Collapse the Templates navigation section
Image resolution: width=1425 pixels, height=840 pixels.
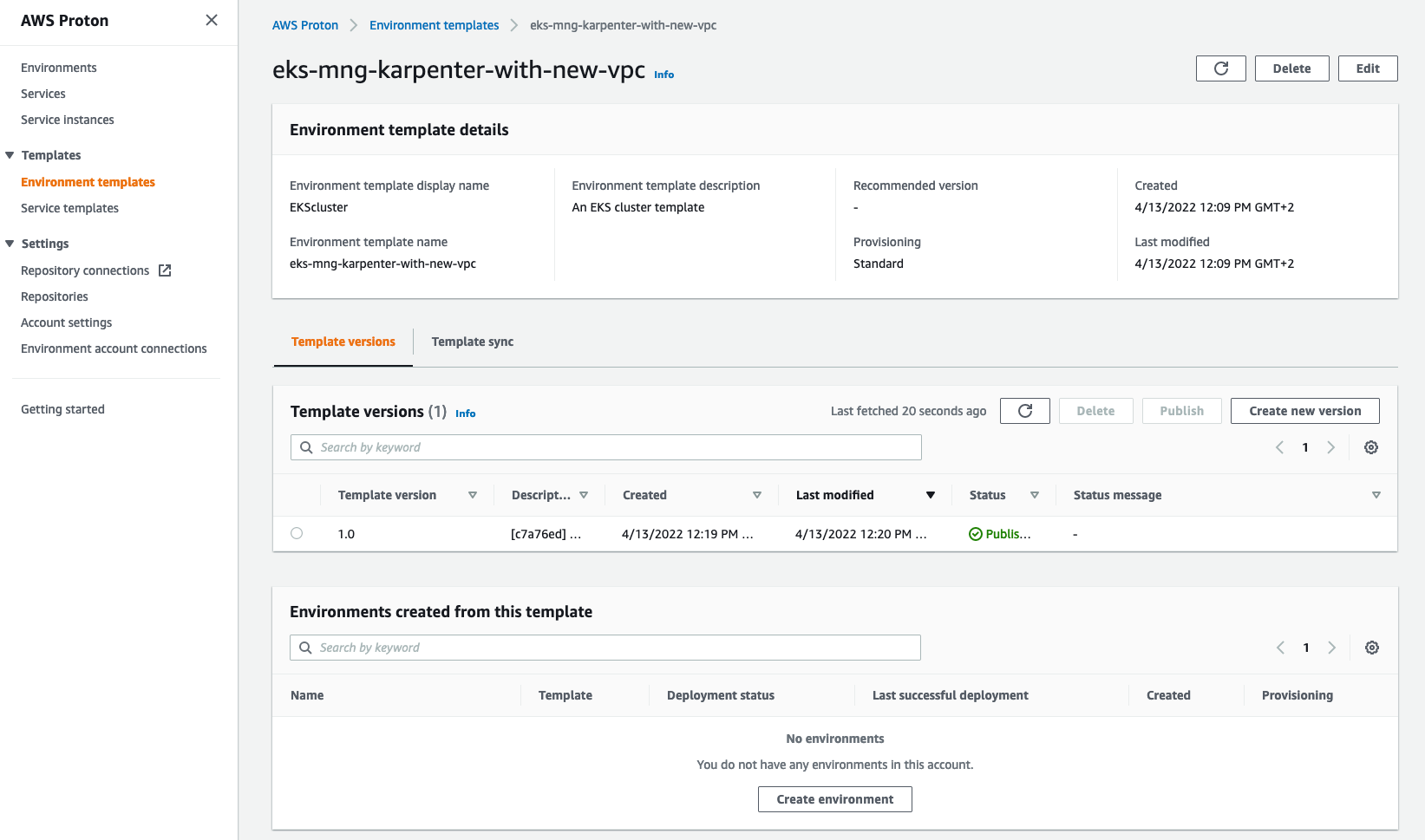(10, 155)
